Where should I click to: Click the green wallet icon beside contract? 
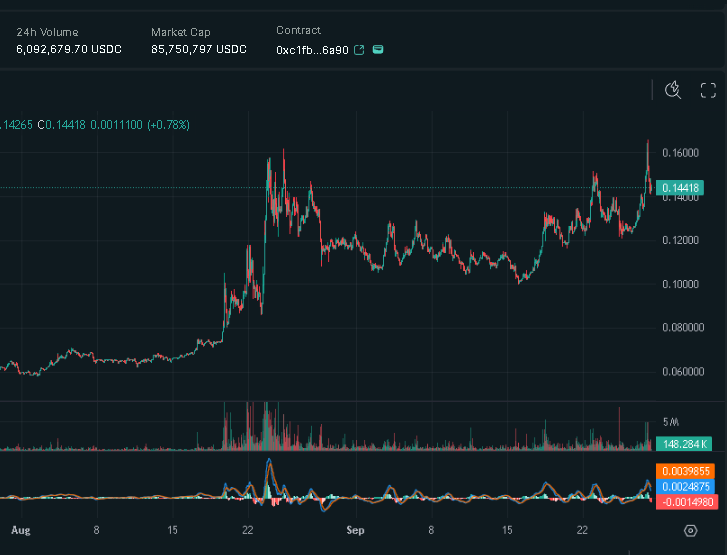378,50
